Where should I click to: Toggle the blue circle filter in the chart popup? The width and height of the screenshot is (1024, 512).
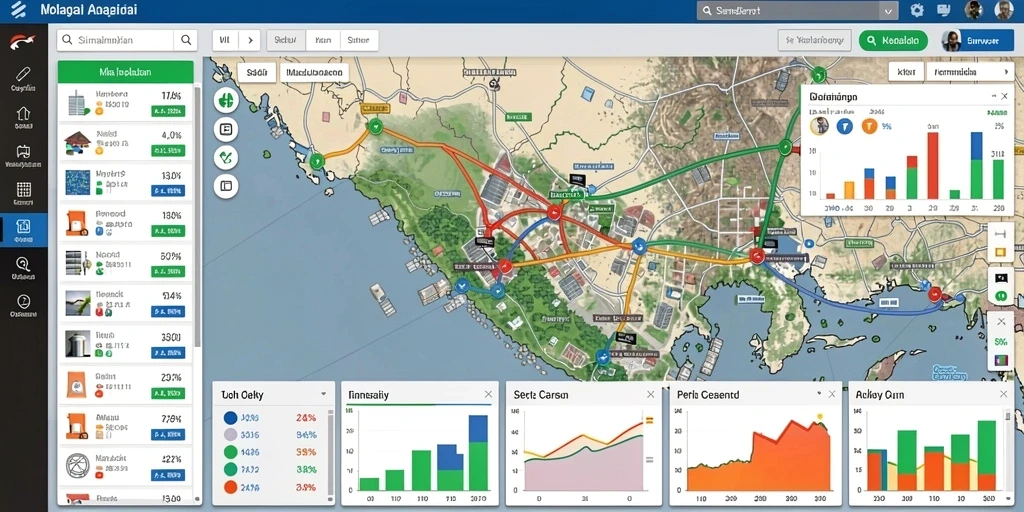tap(844, 126)
